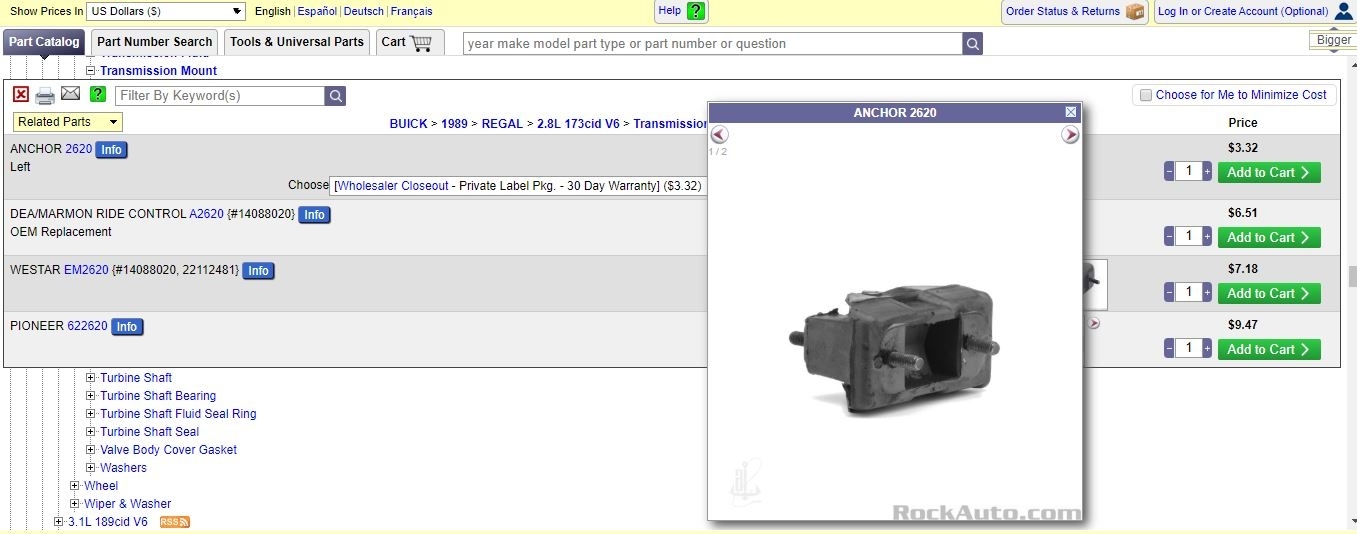Click Info badge for DEA/MARMON A2620
Image resolution: width=1357 pixels, height=534 pixels.
[x=314, y=215]
